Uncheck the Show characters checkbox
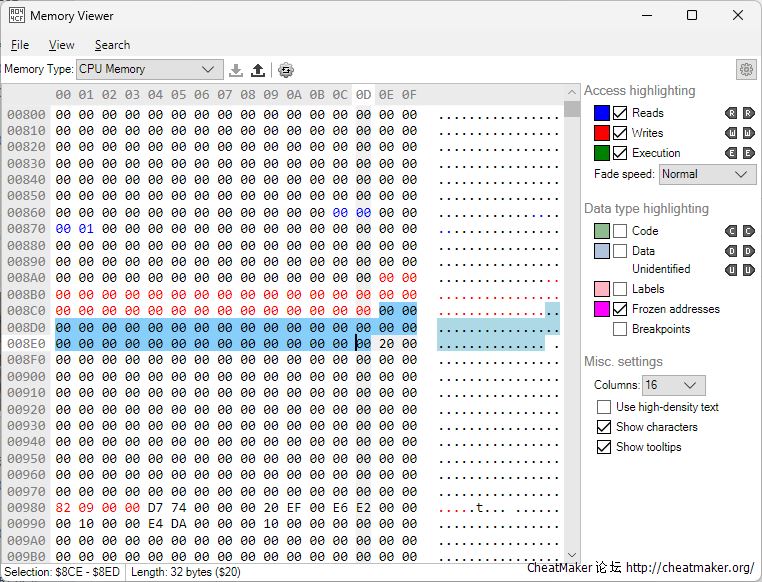 pyautogui.click(x=604, y=427)
